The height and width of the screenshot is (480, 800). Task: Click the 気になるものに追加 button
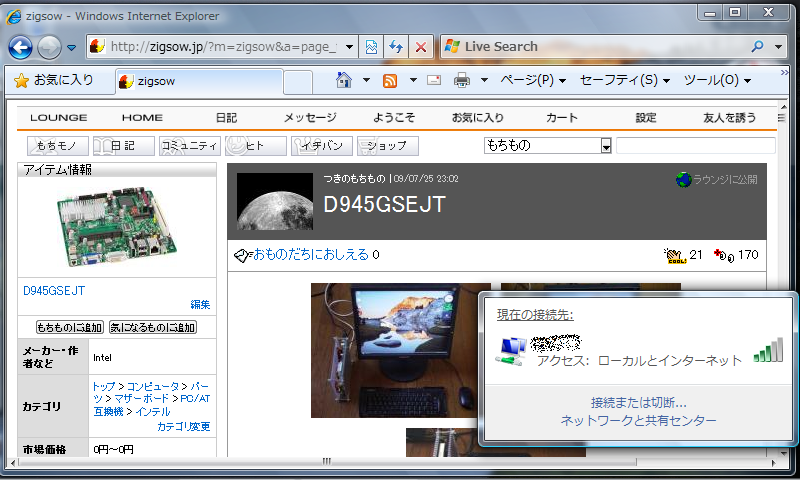pos(153,327)
